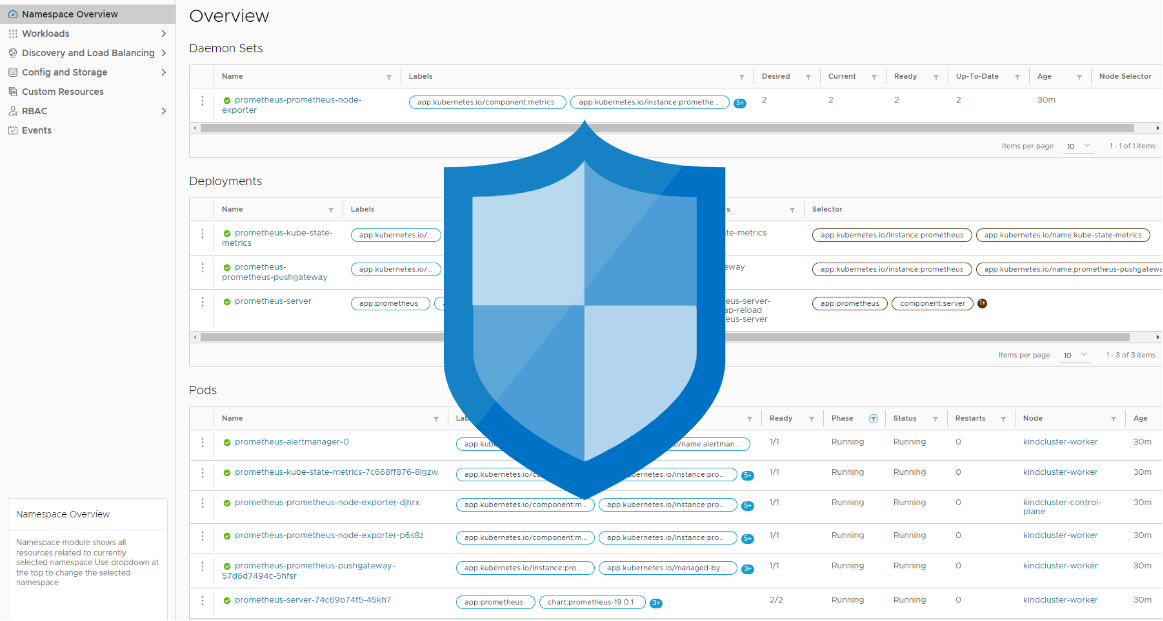The width and height of the screenshot is (1163, 621).
Task: Expand the Config and Storage chevron
Action: pyautogui.click(x=164, y=72)
